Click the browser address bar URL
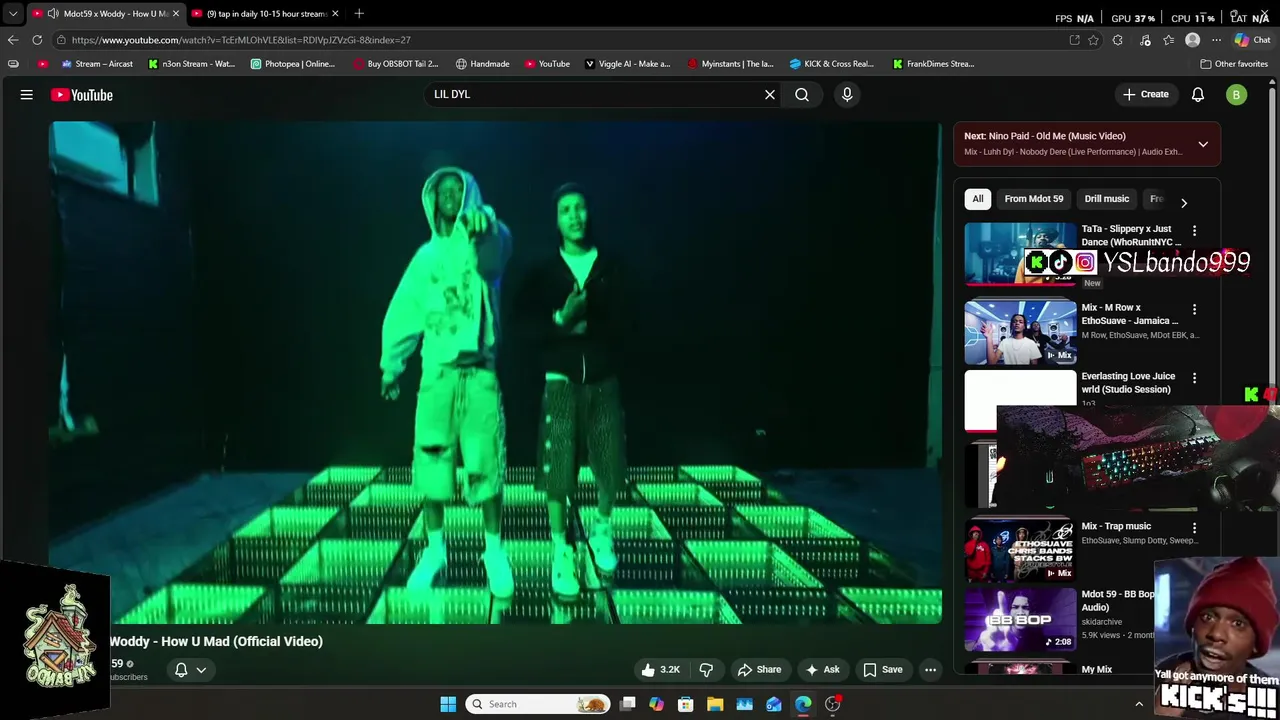The height and width of the screenshot is (720, 1280). tap(241, 40)
